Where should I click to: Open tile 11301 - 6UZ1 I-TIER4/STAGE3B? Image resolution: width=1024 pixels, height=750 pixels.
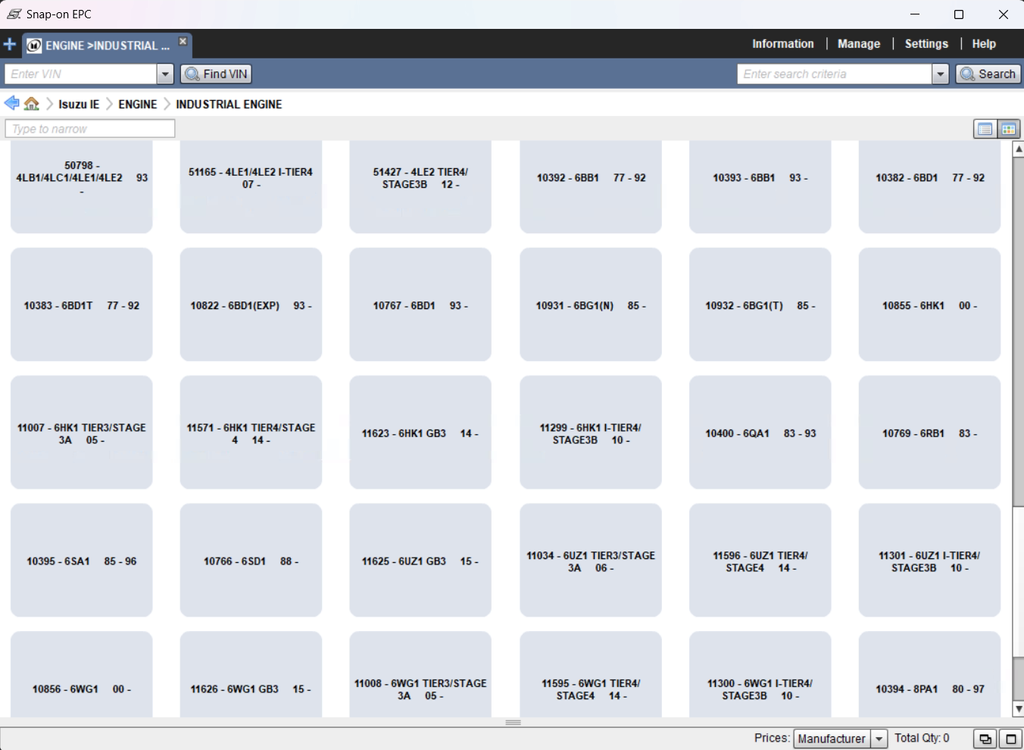click(930, 561)
